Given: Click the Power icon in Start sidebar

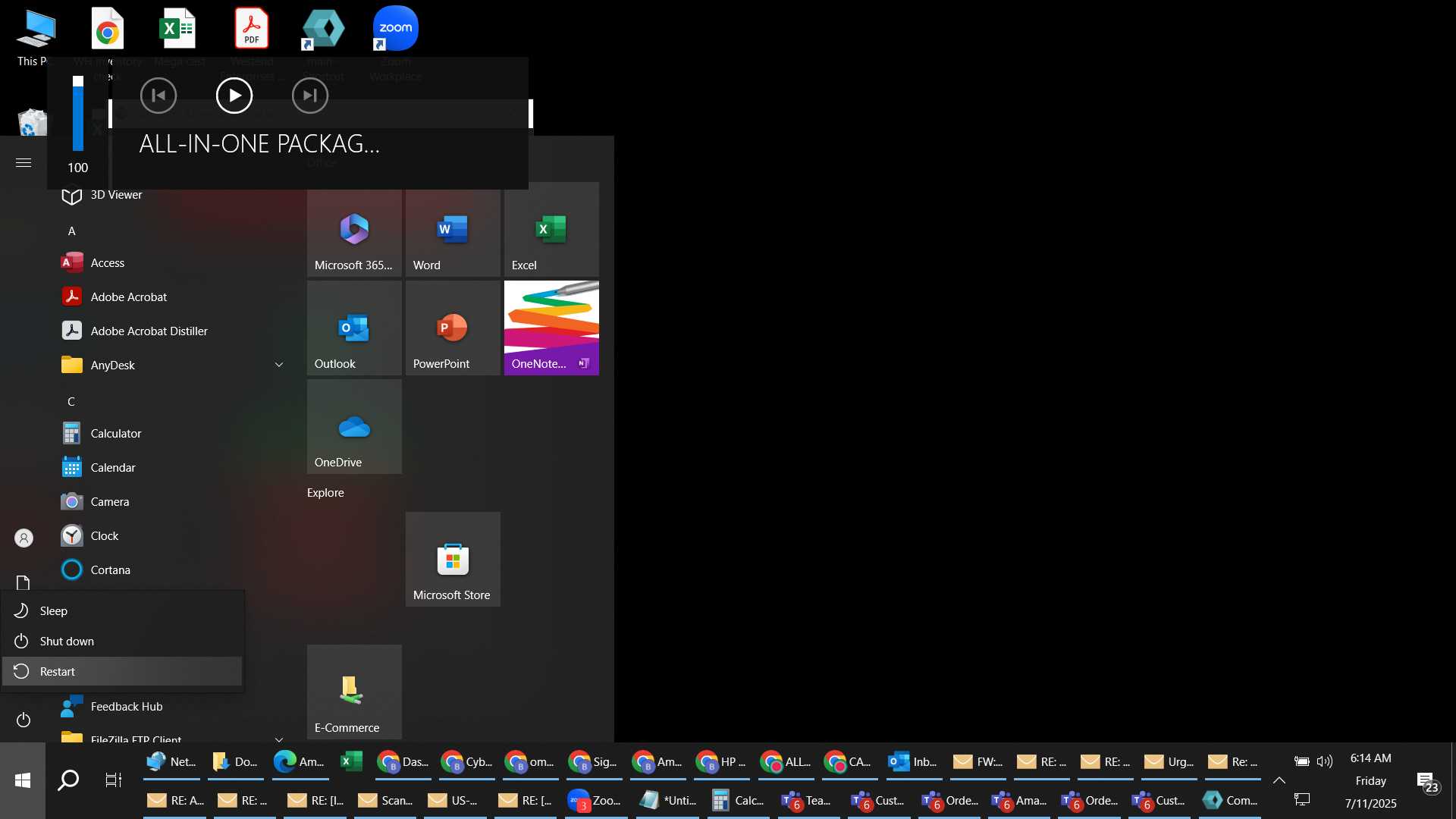Looking at the screenshot, I should tap(24, 720).
